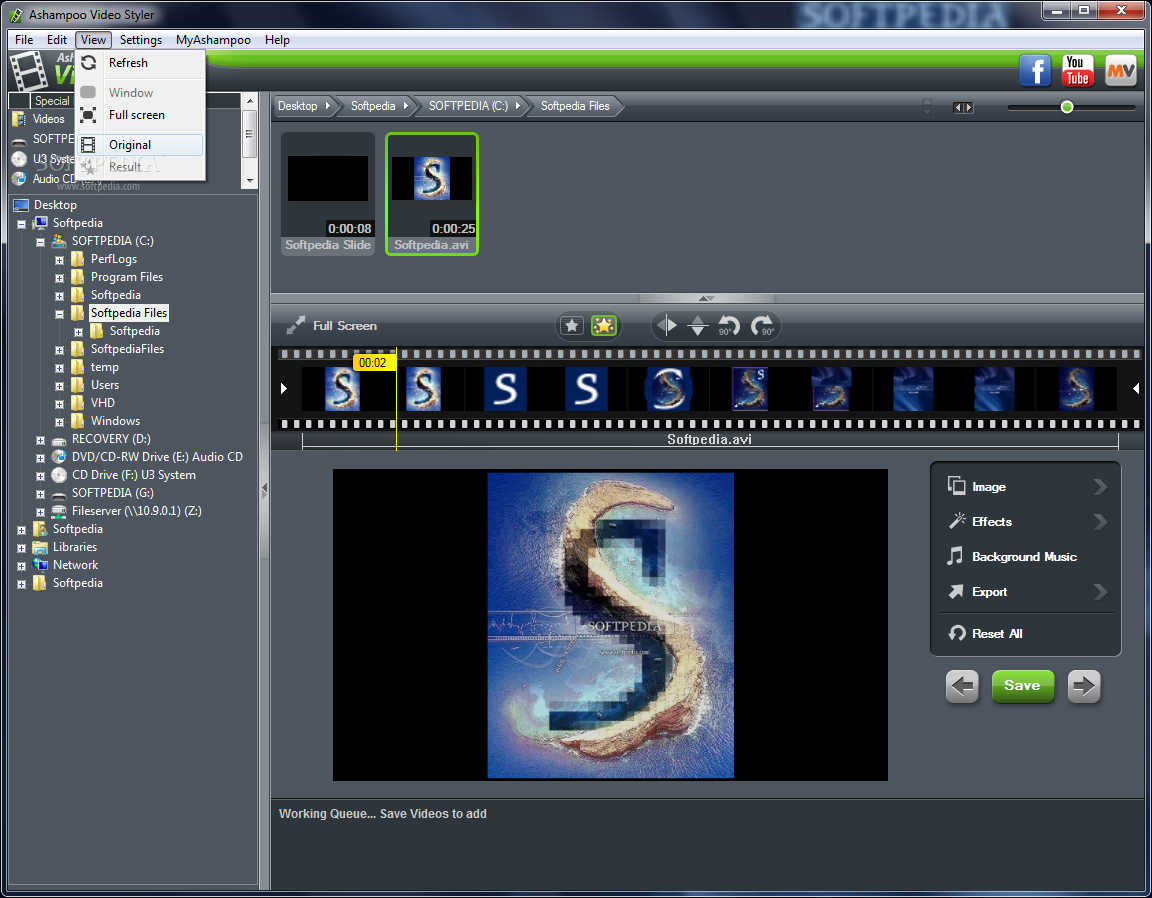This screenshot has width=1152, height=898.
Task: Click the panel collapse handle above Full Screen
Action: (x=706, y=298)
